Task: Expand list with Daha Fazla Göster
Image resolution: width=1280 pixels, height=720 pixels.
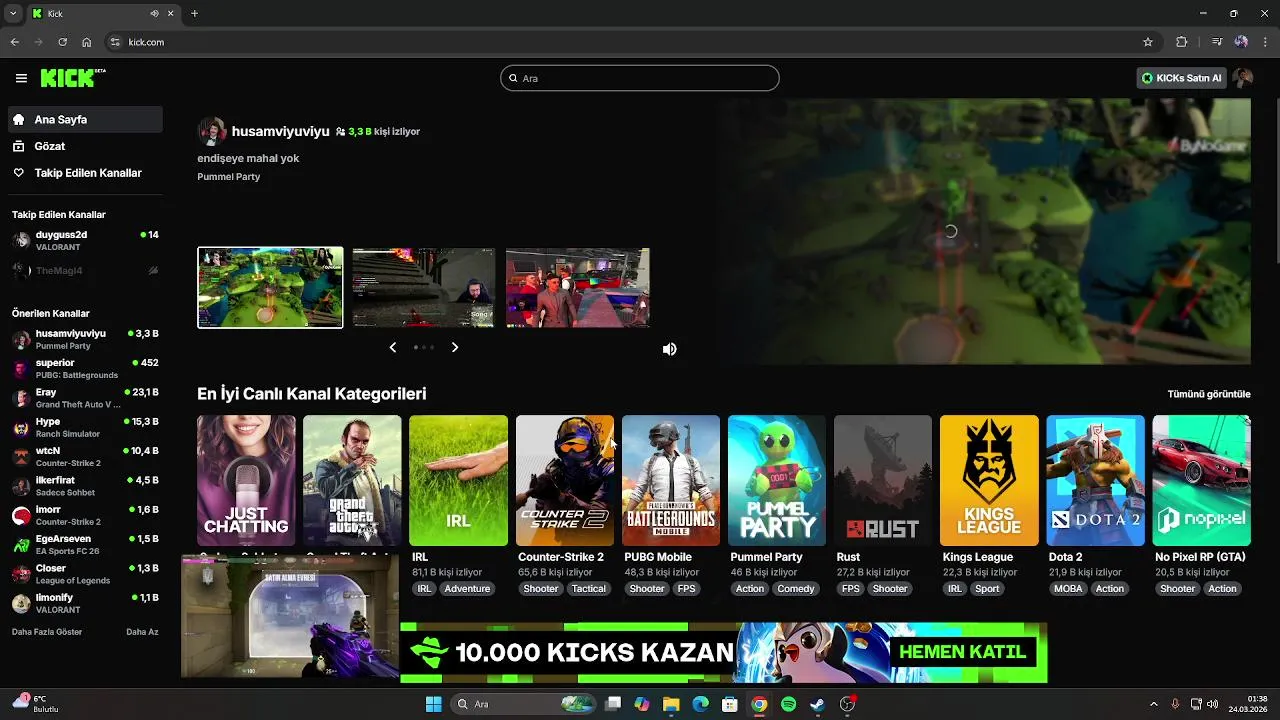Action: (x=47, y=632)
